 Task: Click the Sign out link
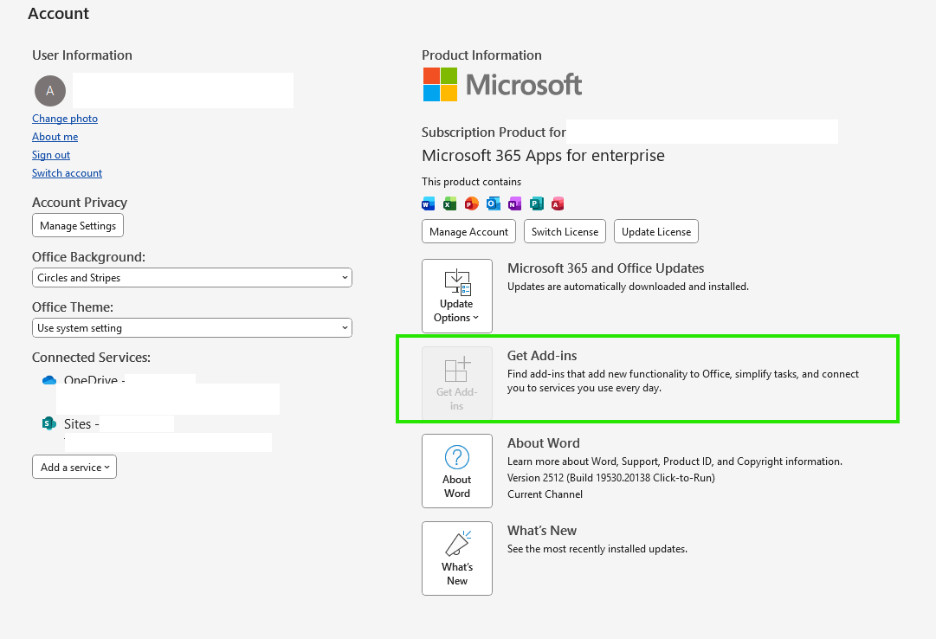point(51,155)
